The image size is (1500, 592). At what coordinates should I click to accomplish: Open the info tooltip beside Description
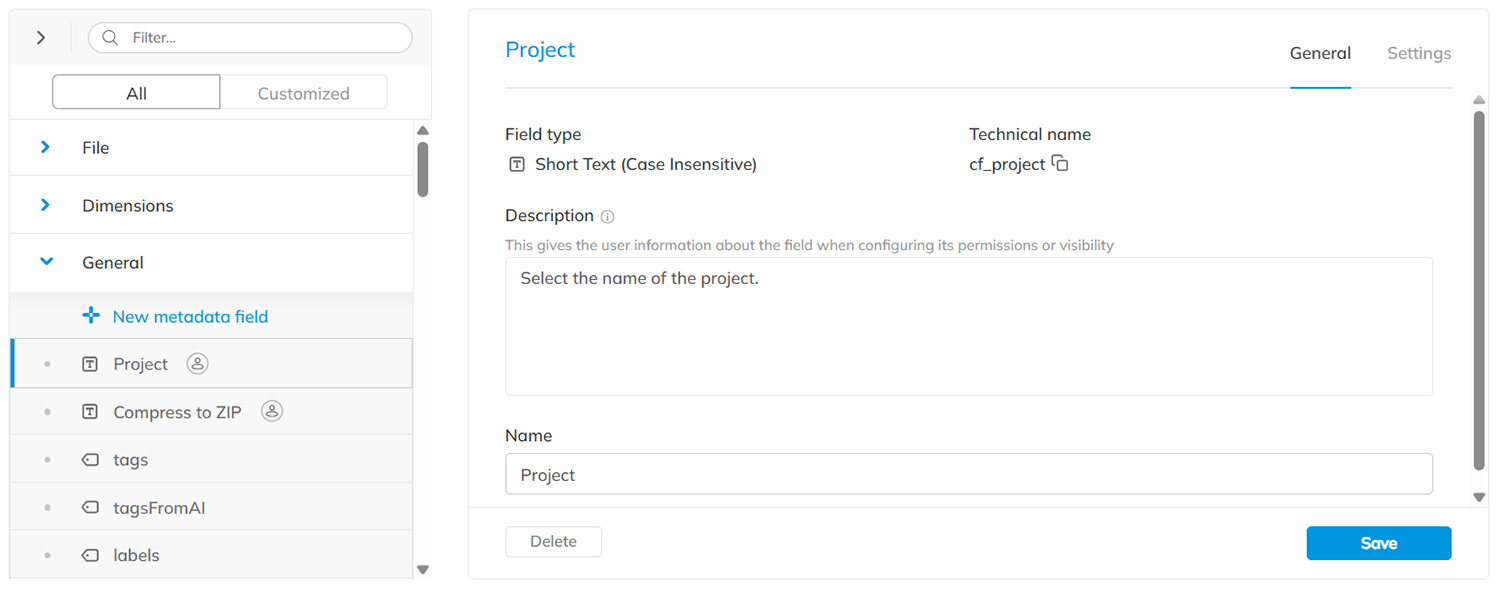click(608, 215)
